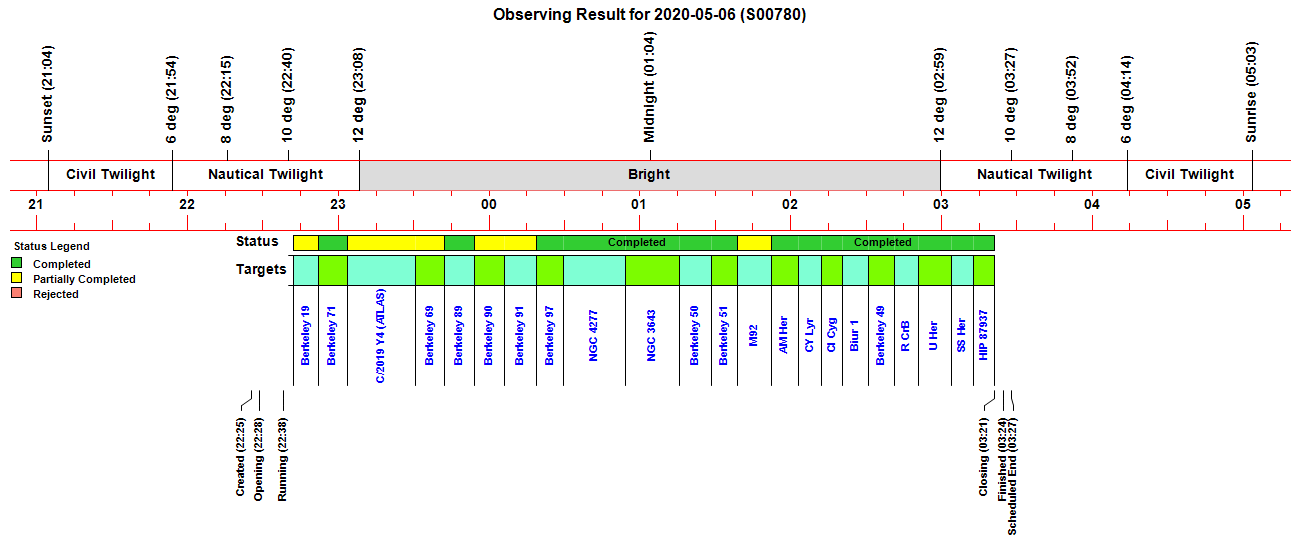1300x560 pixels.
Task: Click the 8 deg (03:52) label
Action: (1072, 100)
